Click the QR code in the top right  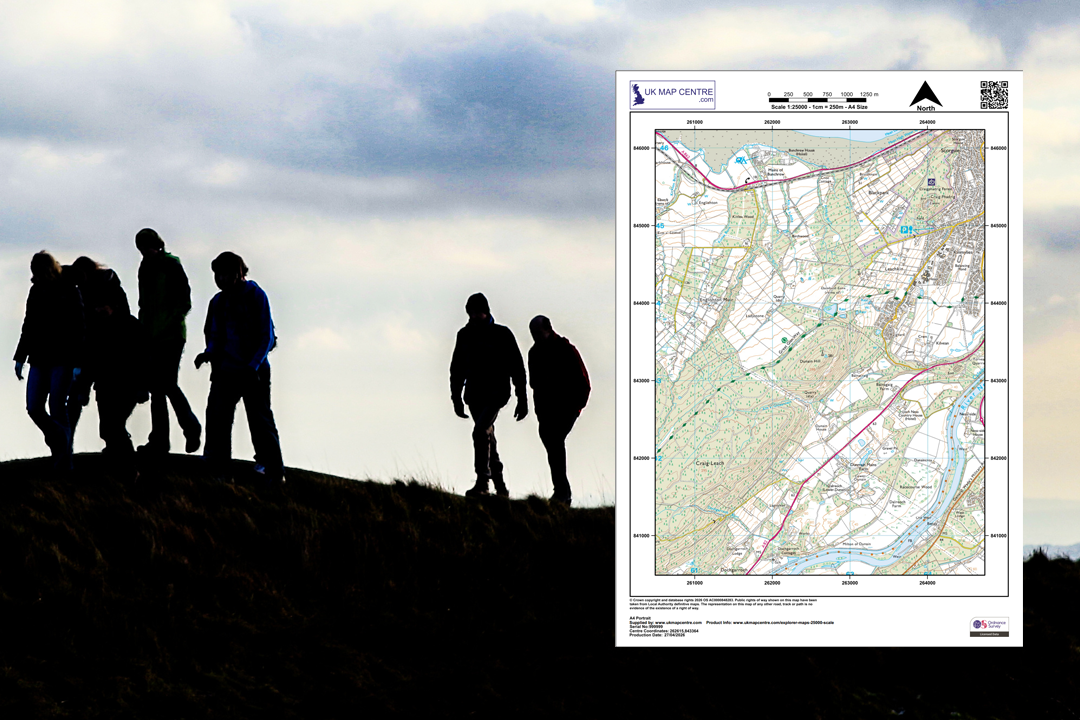point(996,93)
